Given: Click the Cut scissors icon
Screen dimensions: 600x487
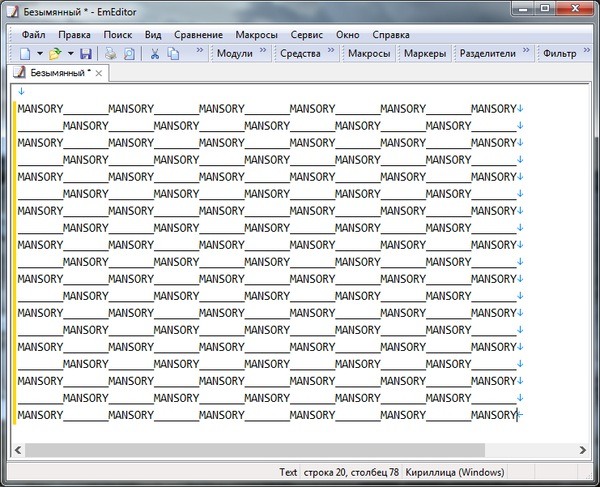Looking at the screenshot, I should click(156, 53).
